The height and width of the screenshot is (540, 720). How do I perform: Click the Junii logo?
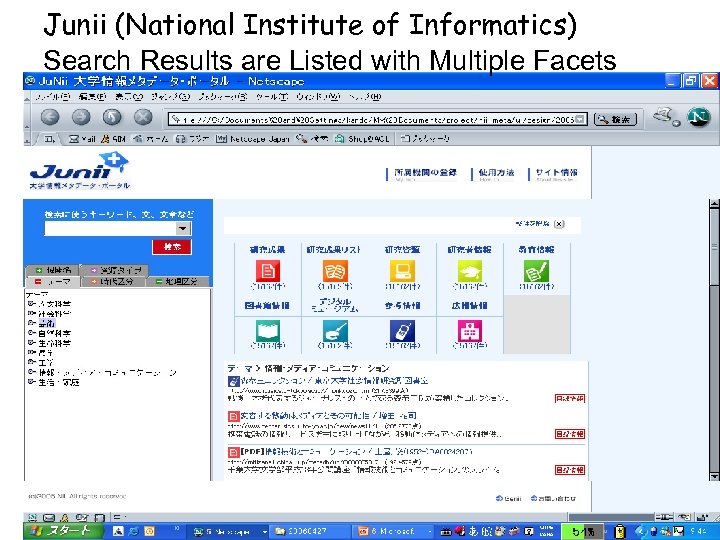[x=80, y=171]
